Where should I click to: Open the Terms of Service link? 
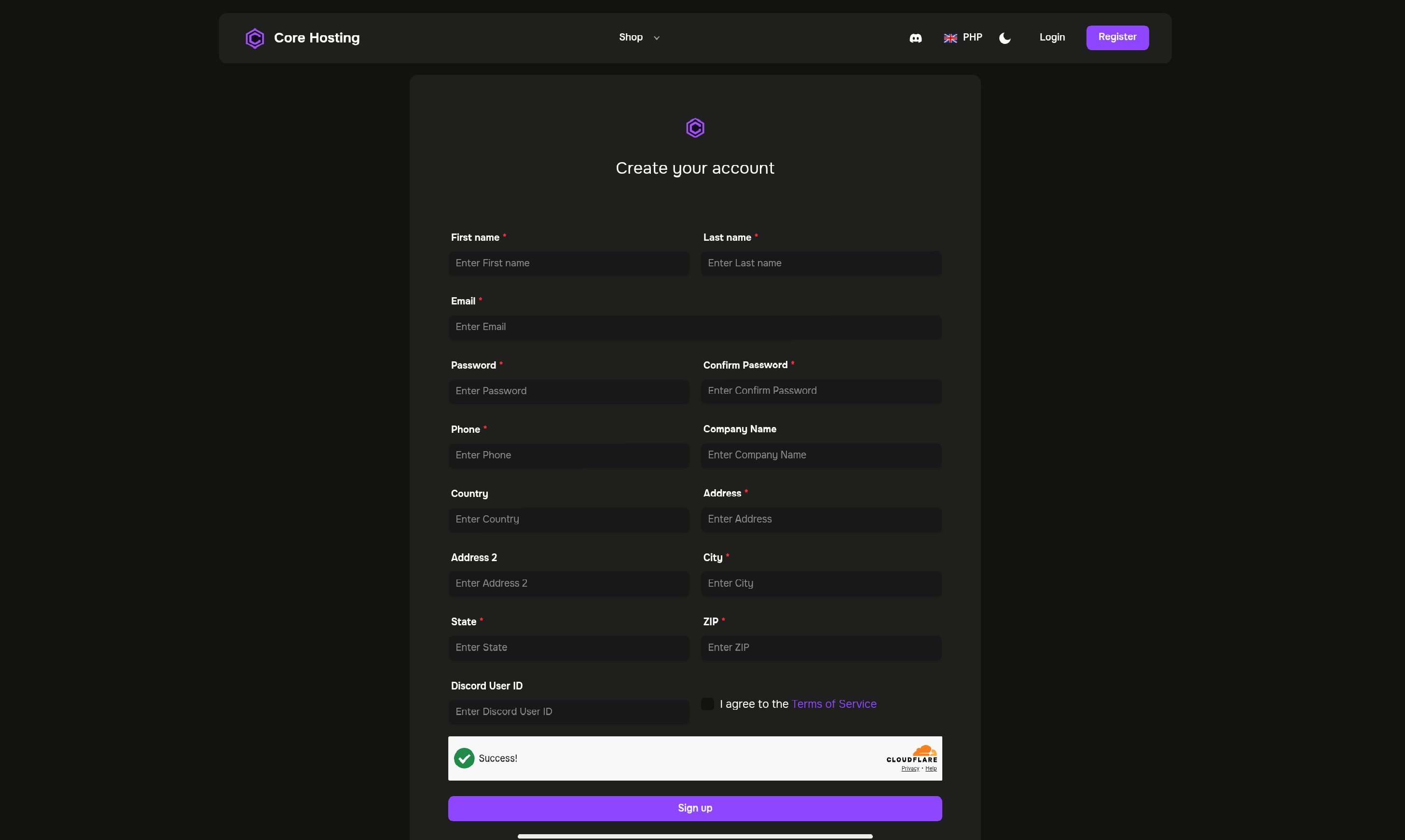coord(834,703)
